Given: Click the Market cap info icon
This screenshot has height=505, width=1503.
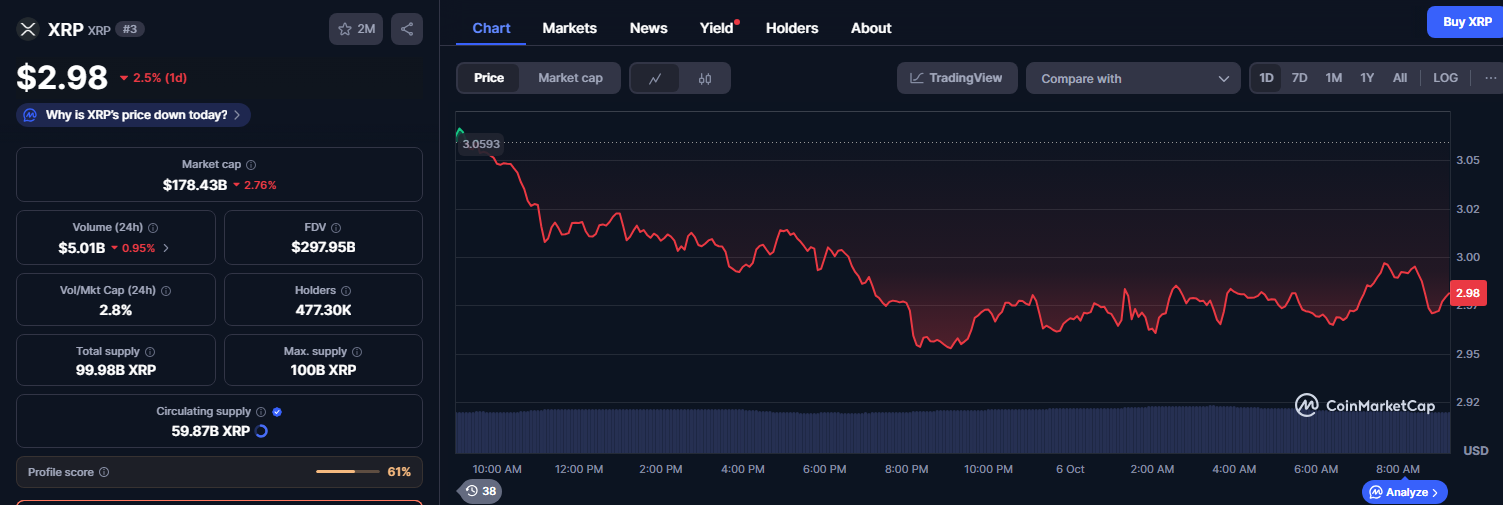Looking at the screenshot, I should coord(251,165).
